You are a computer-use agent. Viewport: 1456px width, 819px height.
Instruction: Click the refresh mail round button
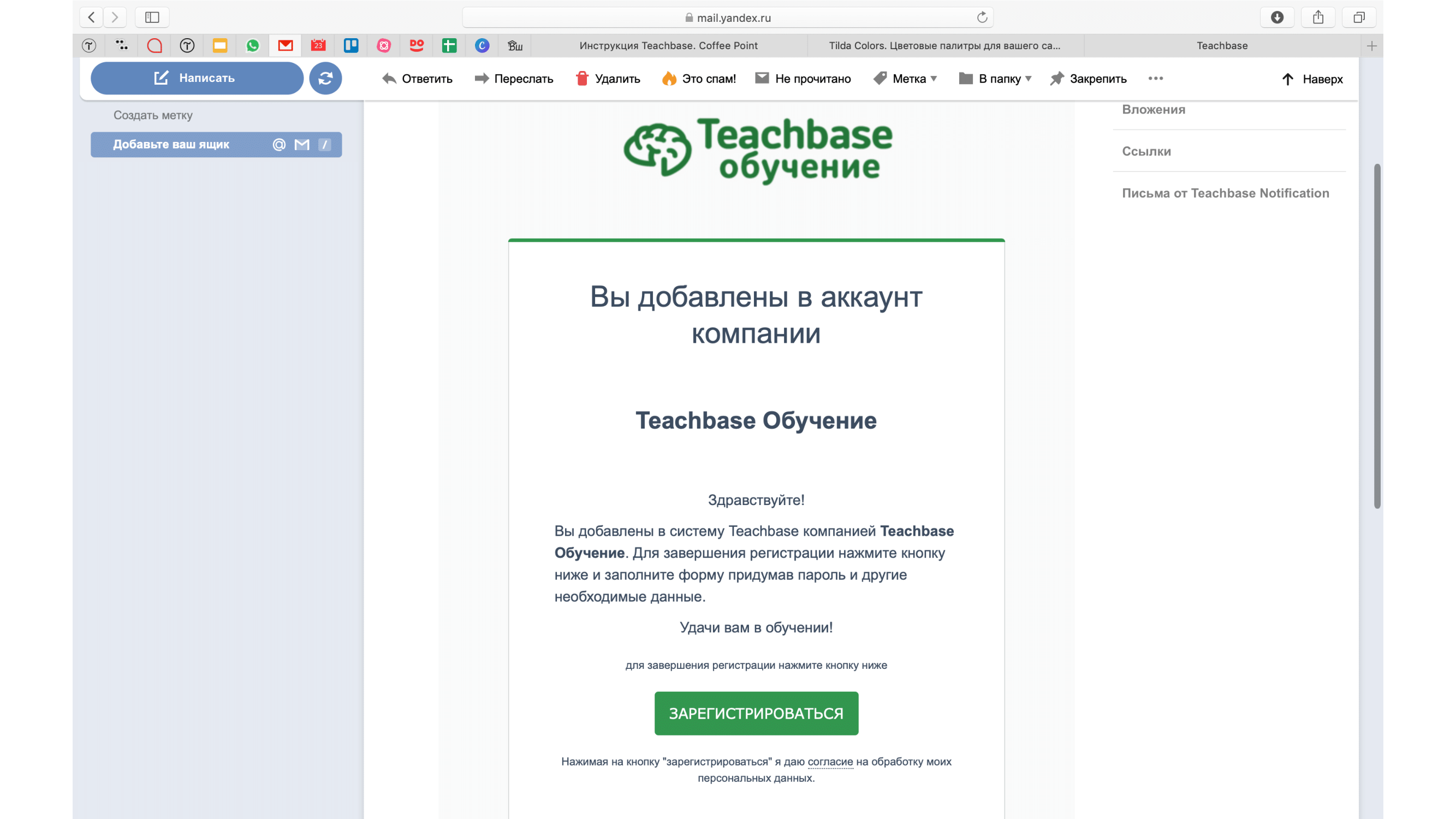325,78
